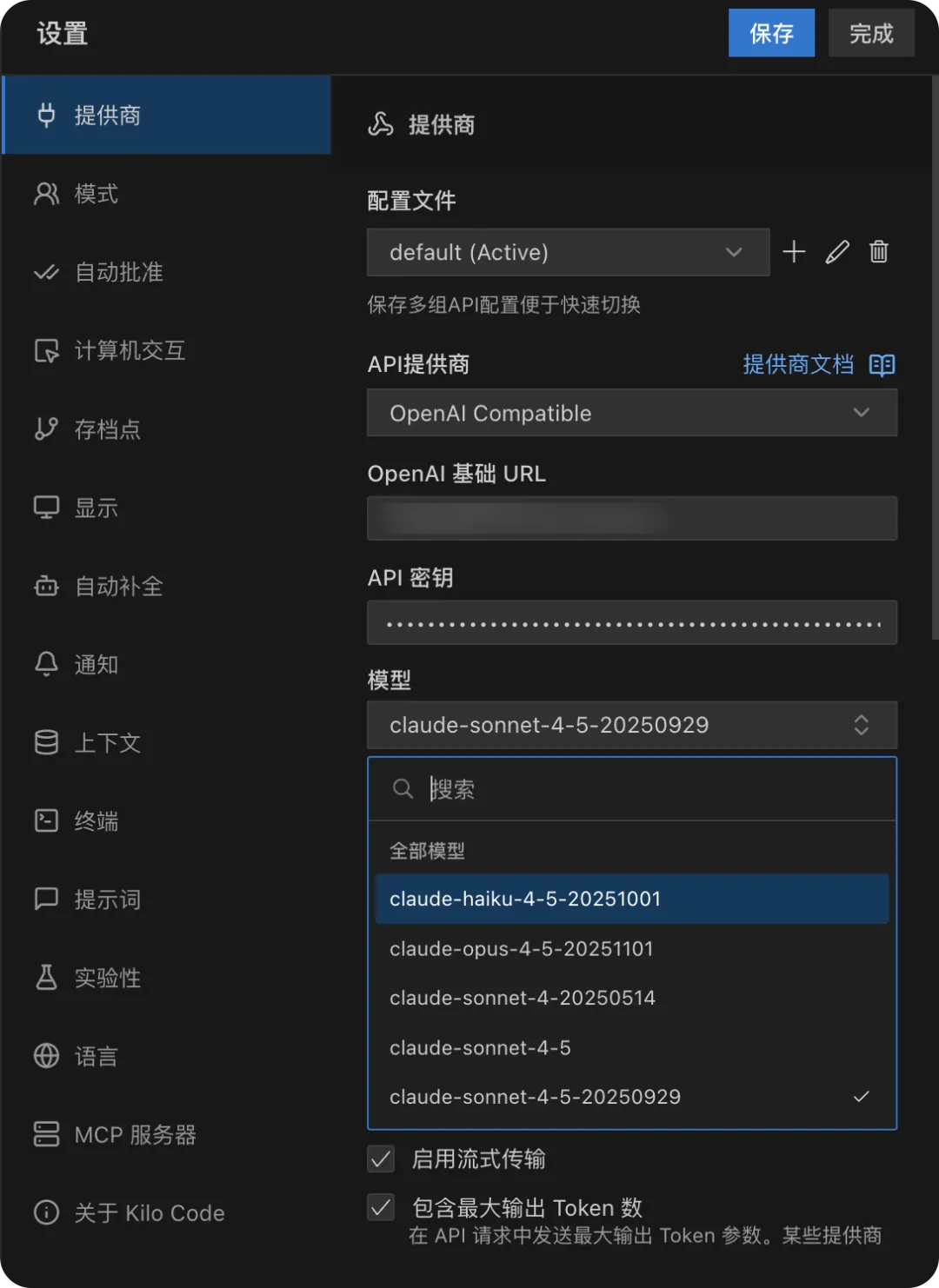Select claude-sonnet-4-20250514 from model list
This screenshot has width=939, height=1288.
[632, 998]
